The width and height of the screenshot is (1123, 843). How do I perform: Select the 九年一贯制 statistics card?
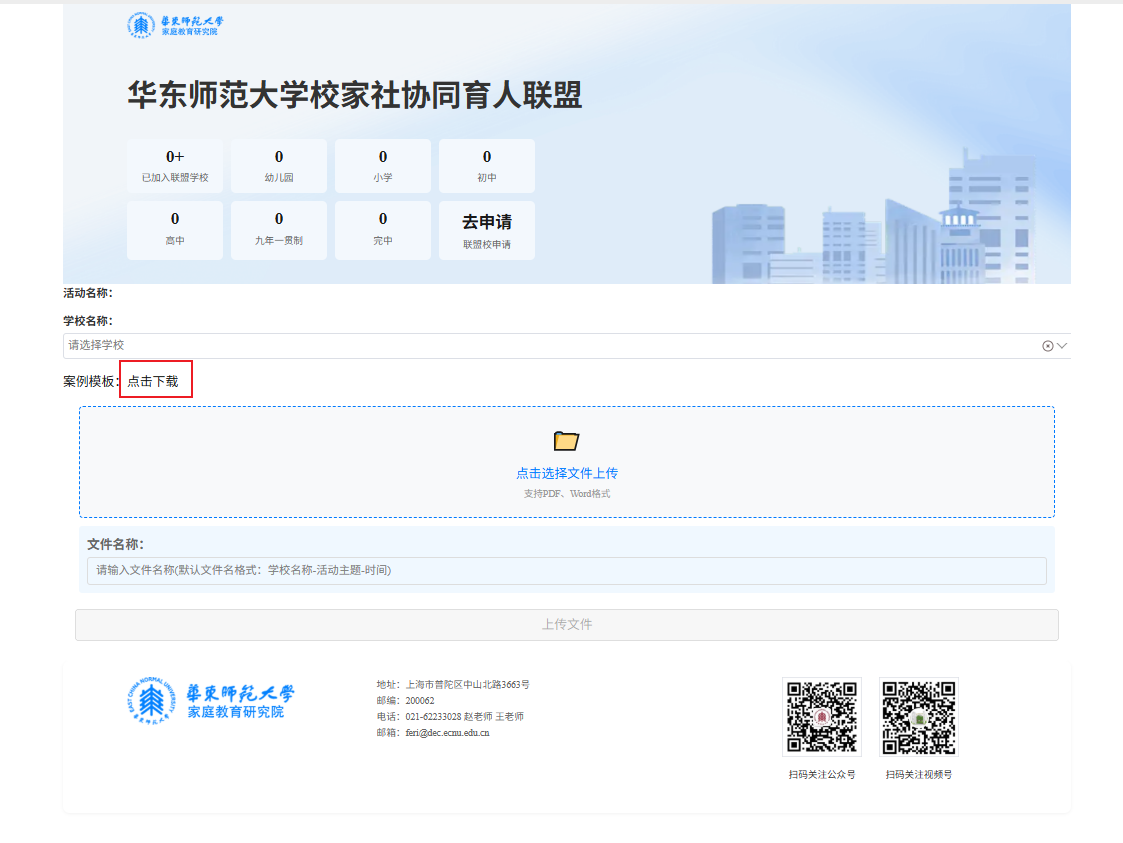pos(279,230)
